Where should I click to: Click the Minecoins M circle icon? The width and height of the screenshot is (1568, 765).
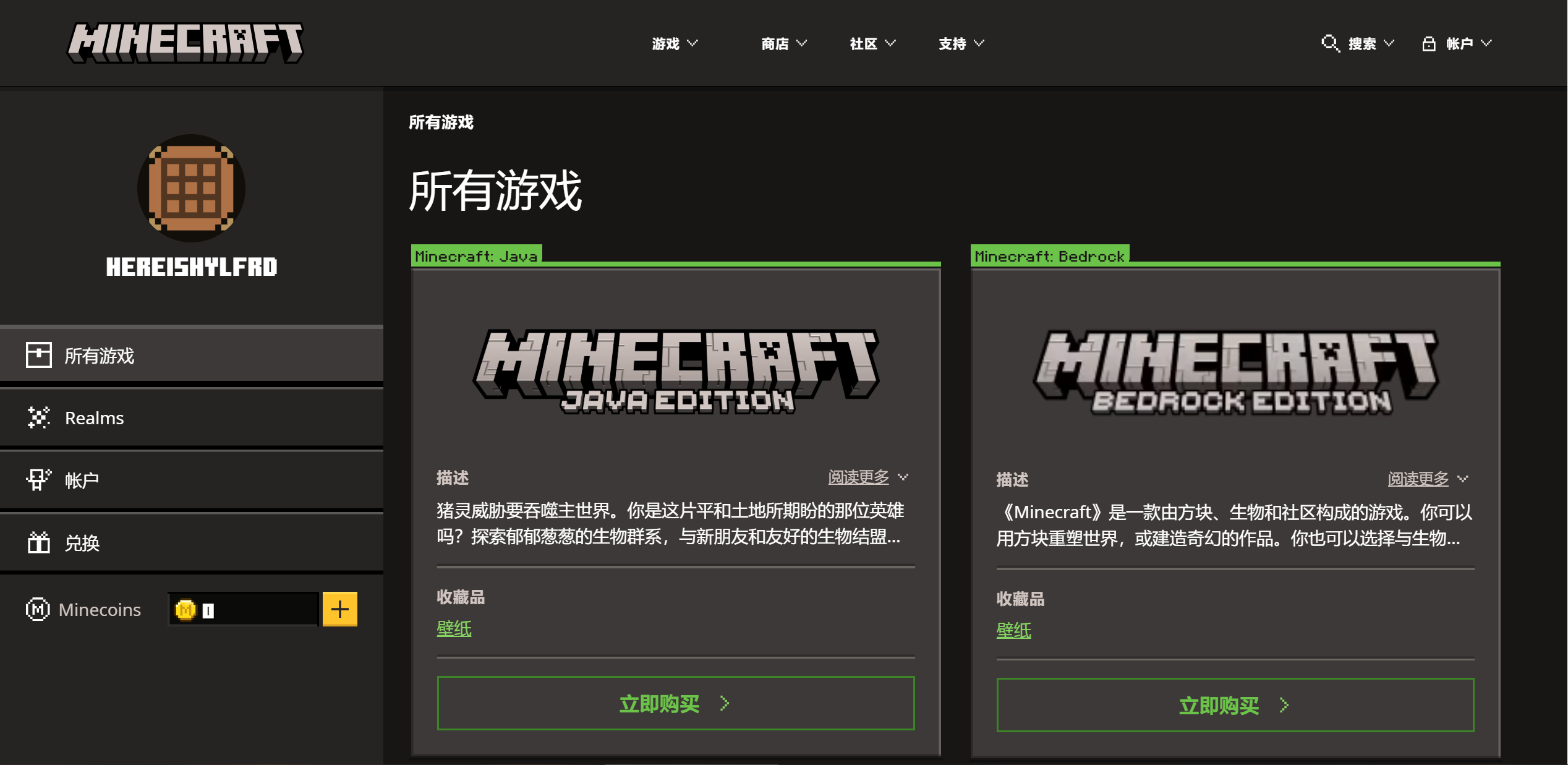38,609
